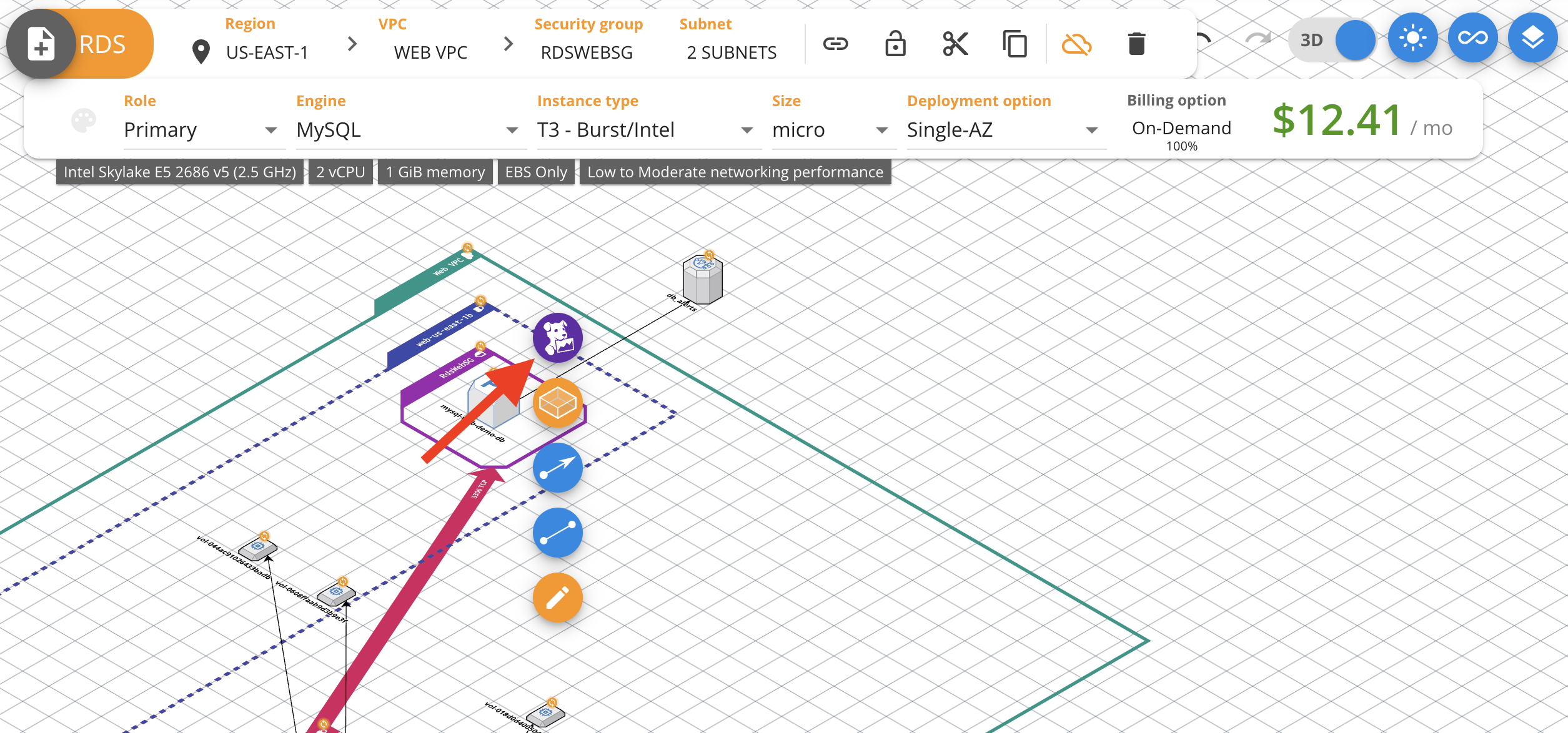Click the region location pin icon
The height and width of the screenshot is (733, 1568).
201,52
